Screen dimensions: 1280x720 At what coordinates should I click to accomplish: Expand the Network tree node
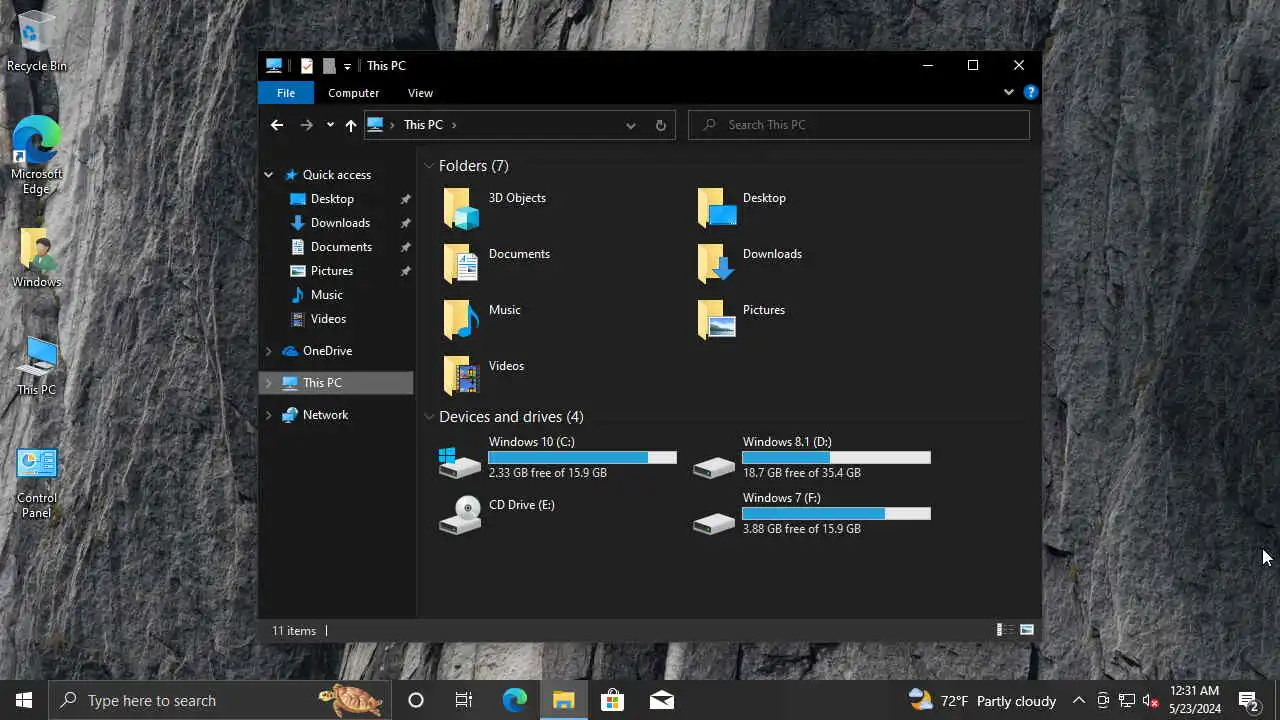(x=268, y=415)
